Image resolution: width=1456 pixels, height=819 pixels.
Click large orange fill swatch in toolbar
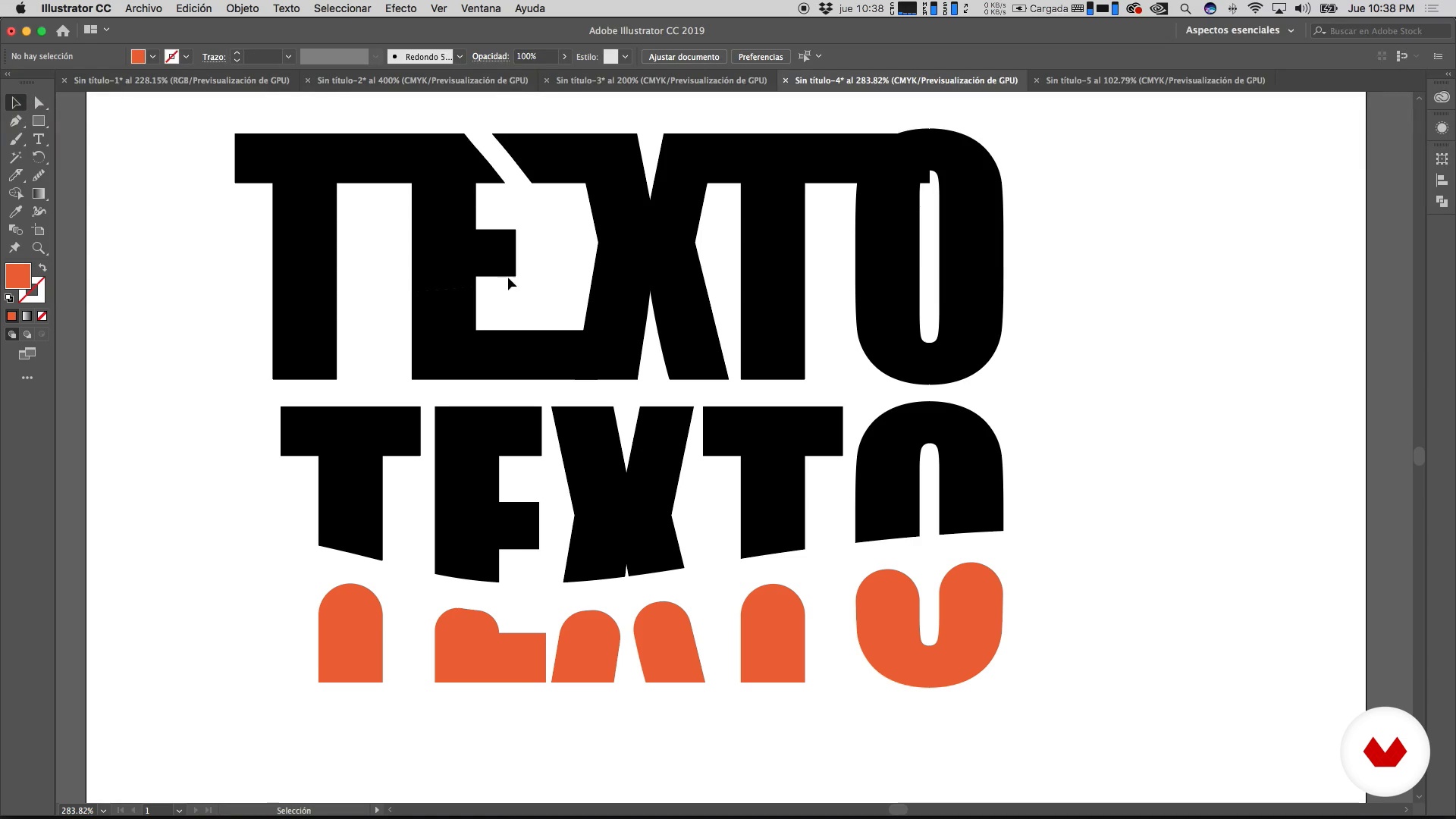pos(18,276)
